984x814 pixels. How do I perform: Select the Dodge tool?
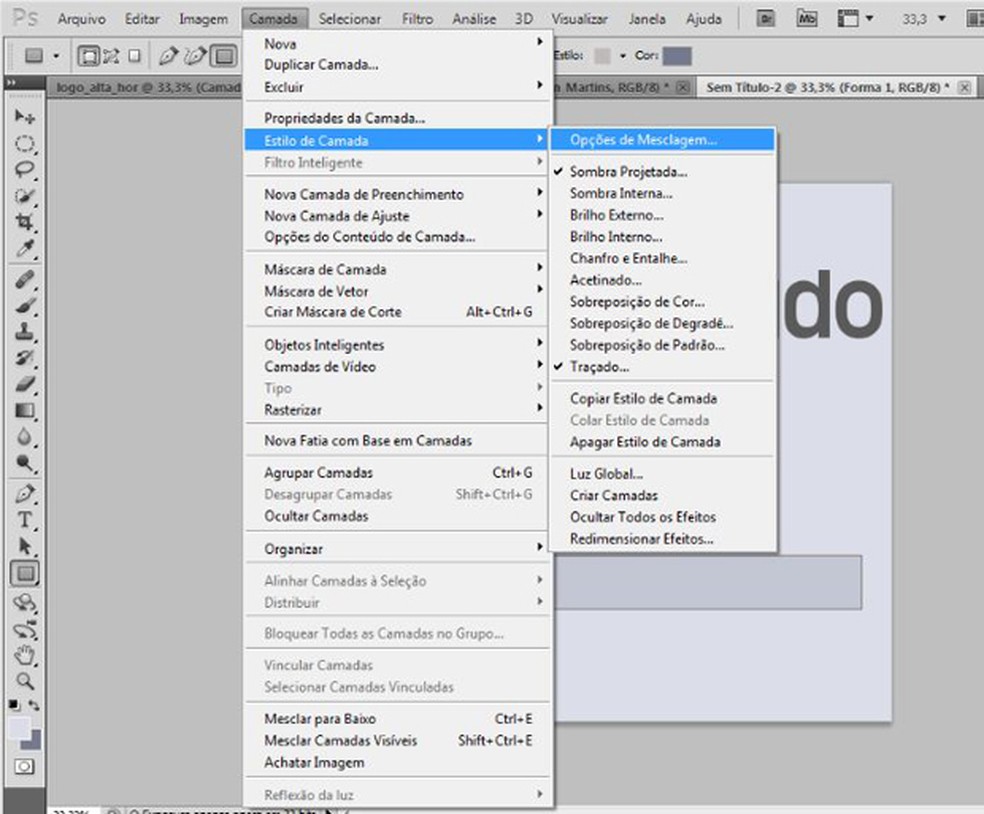coord(24,463)
